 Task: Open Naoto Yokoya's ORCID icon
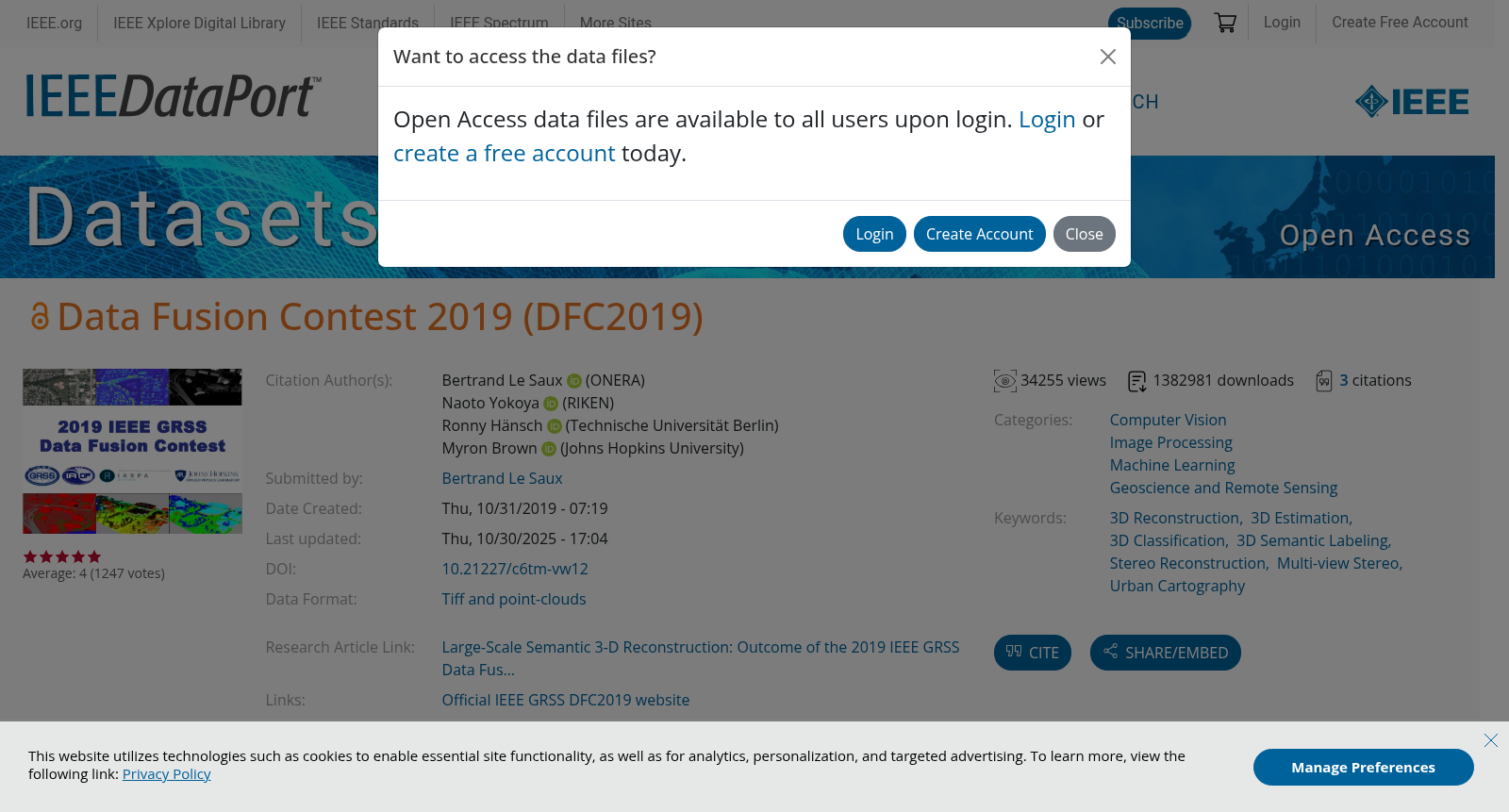pos(551,404)
